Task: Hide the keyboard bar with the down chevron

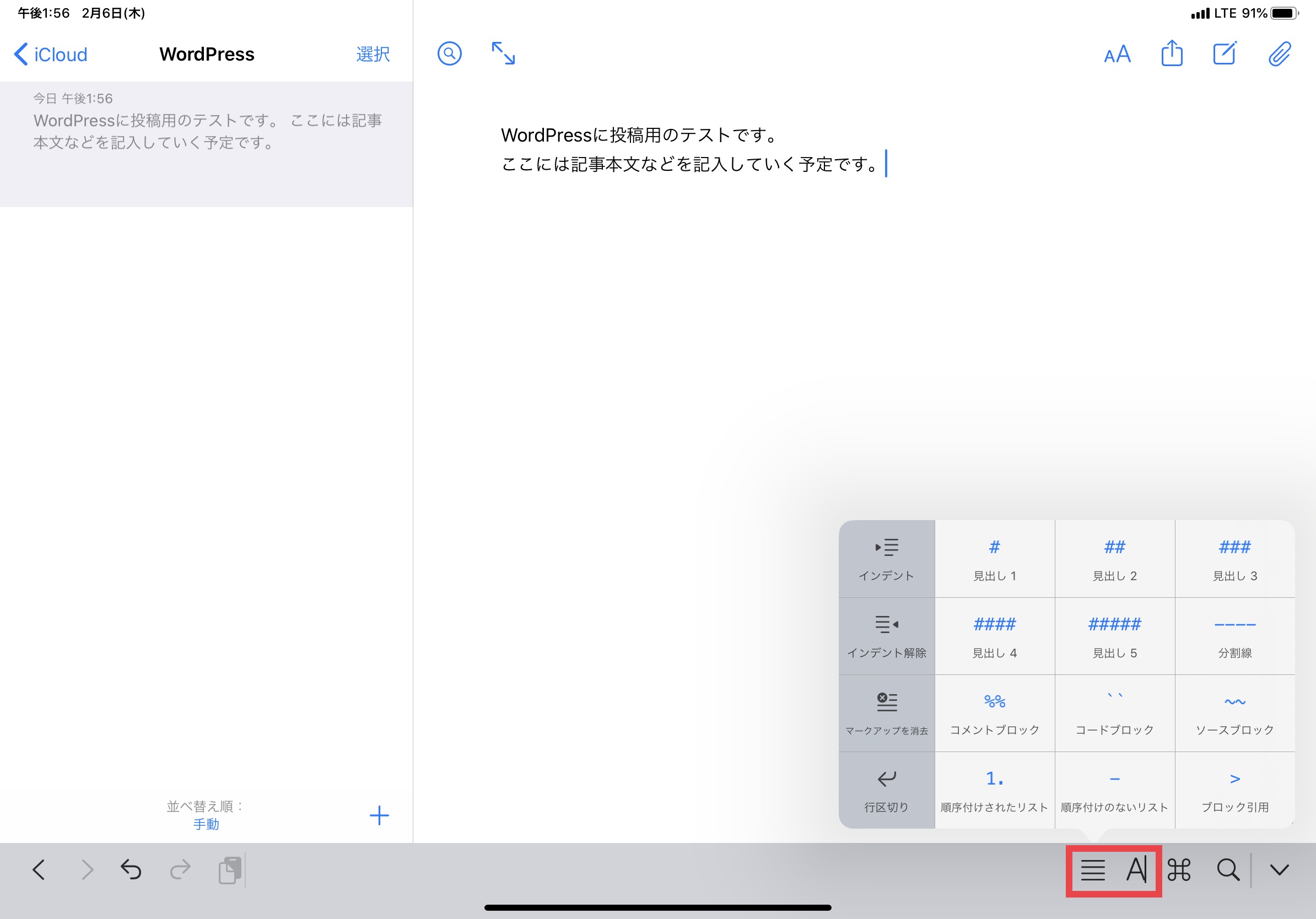Action: pyautogui.click(x=1279, y=870)
